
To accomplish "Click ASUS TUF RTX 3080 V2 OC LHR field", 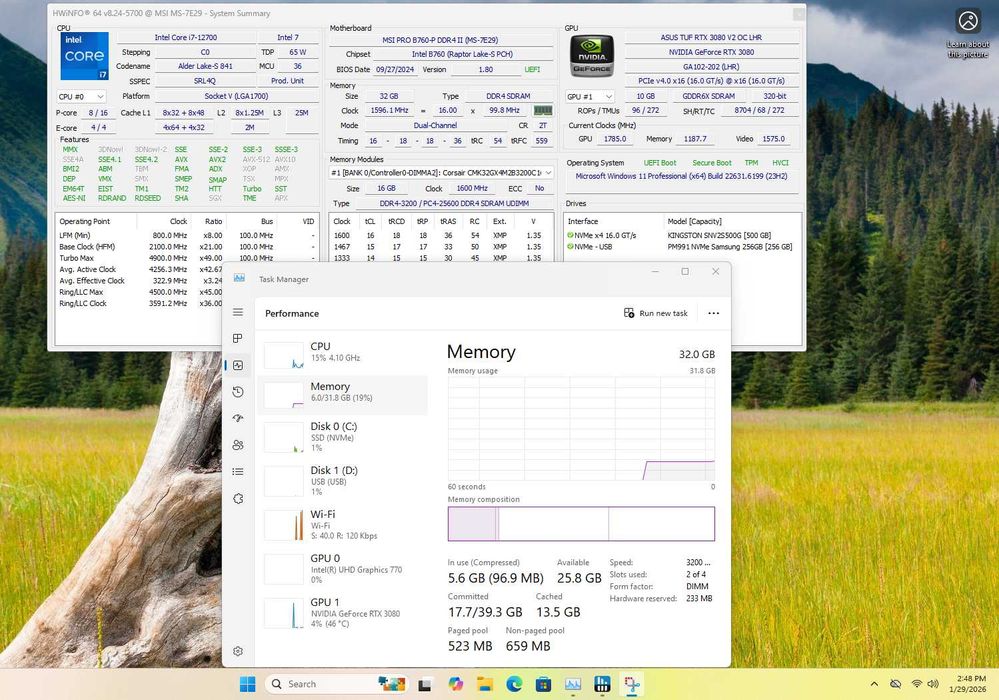I will (x=711, y=38).
